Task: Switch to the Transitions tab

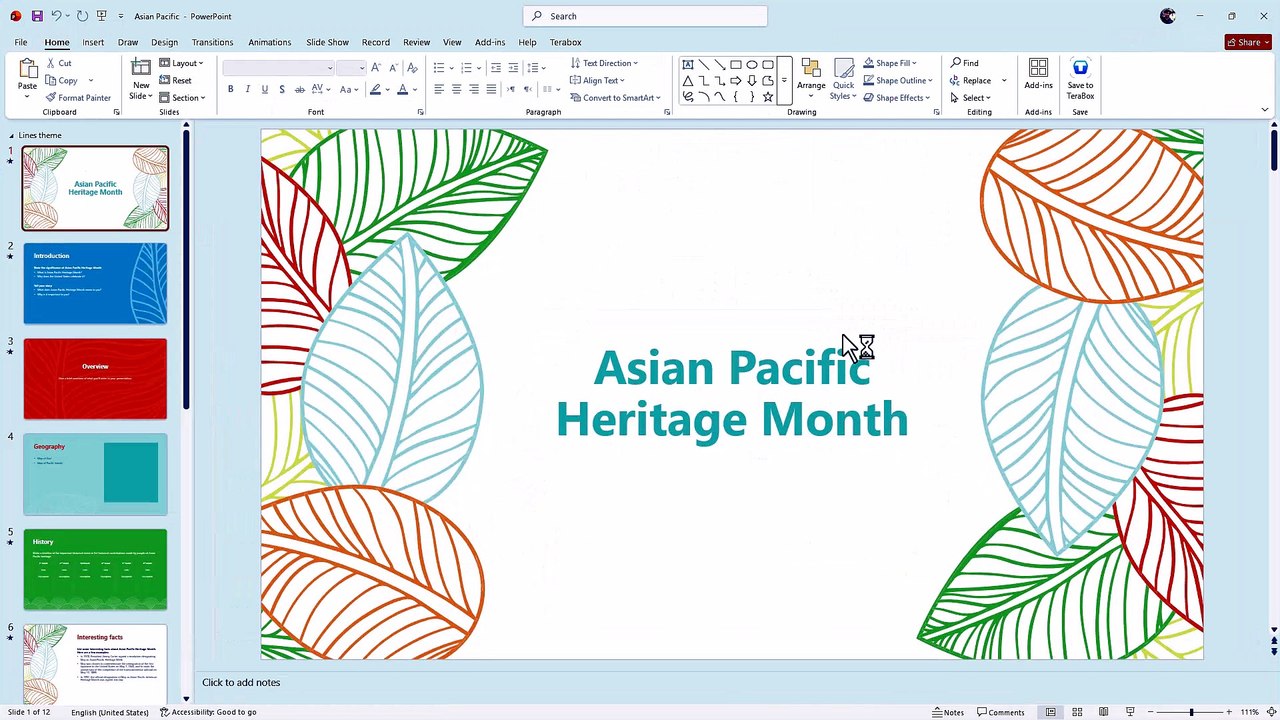Action: [212, 42]
